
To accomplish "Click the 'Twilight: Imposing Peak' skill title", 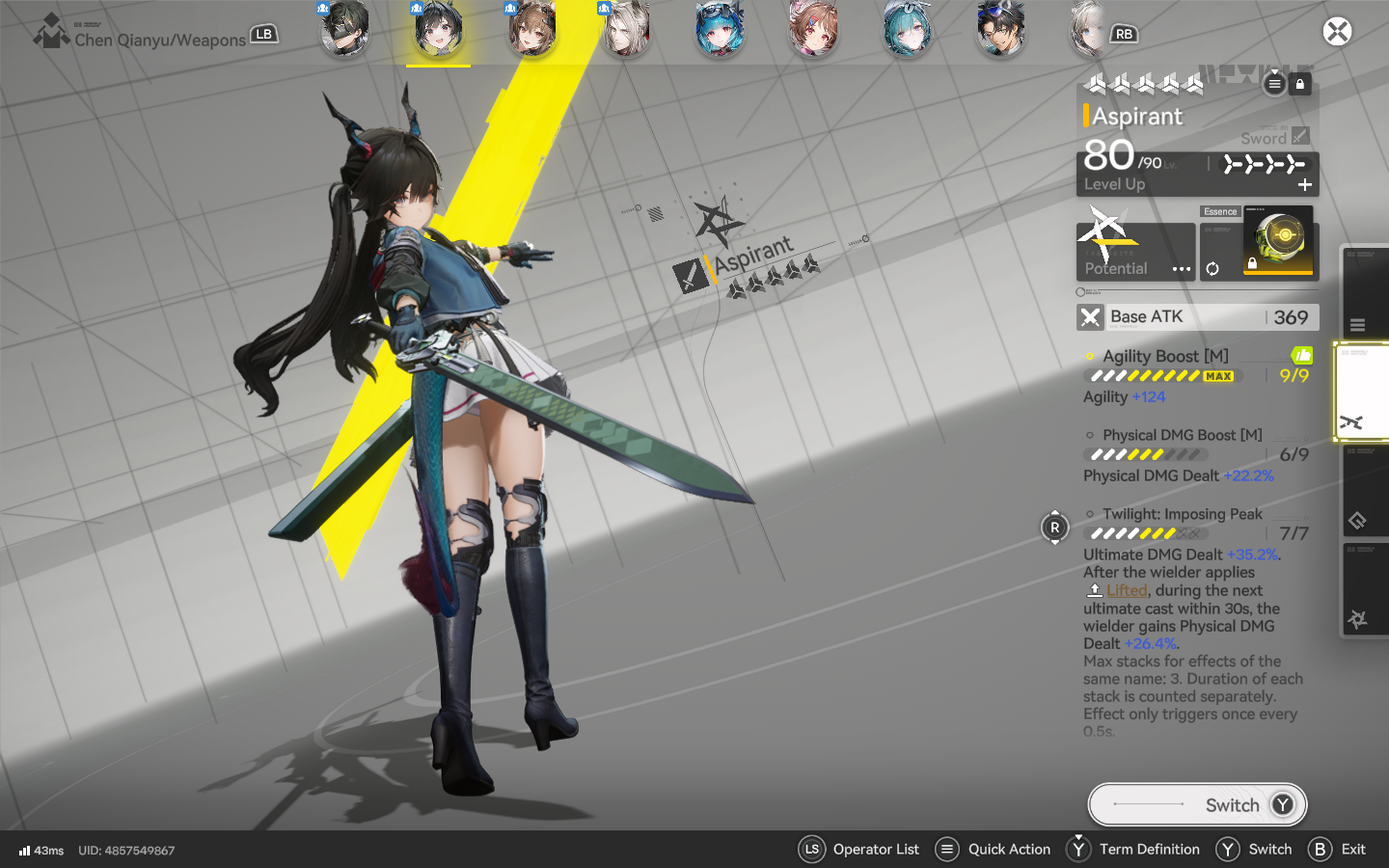I will tap(1183, 514).
